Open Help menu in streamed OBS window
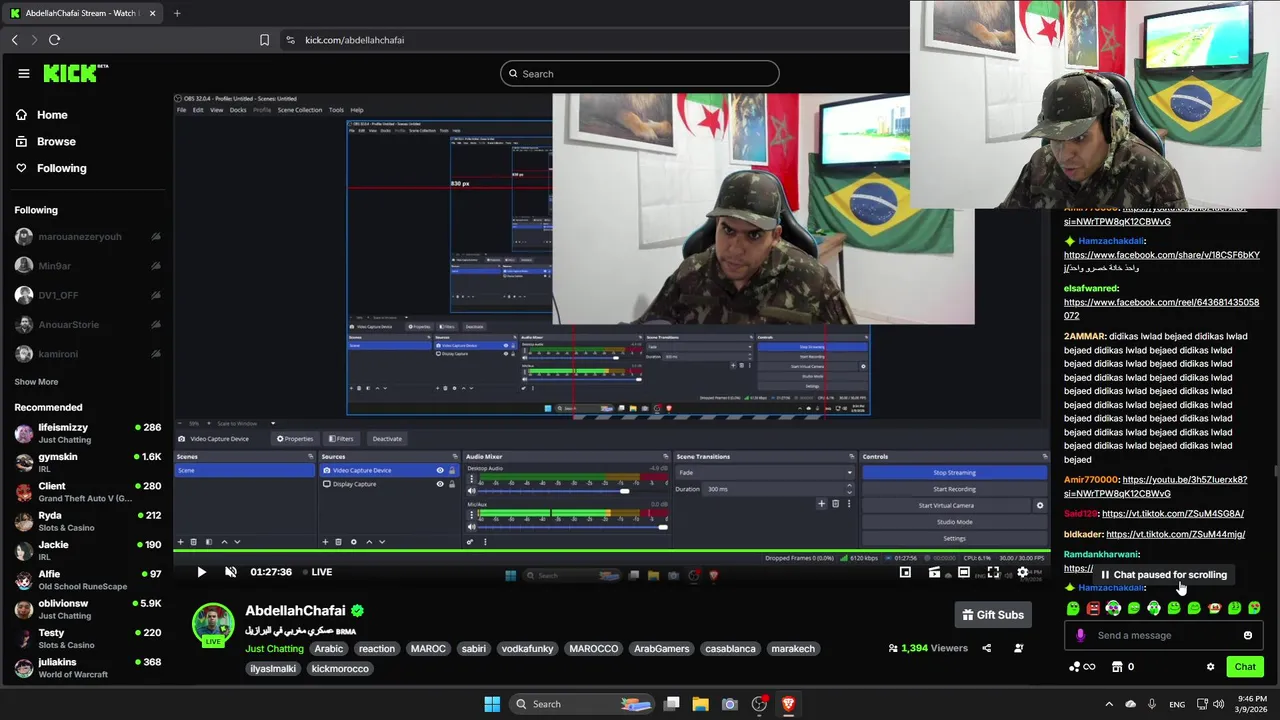This screenshot has height=720, width=1280. click(x=357, y=110)
